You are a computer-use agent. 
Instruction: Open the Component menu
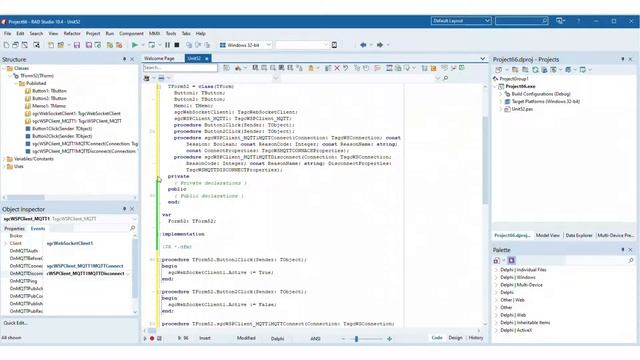coord(131,33)
